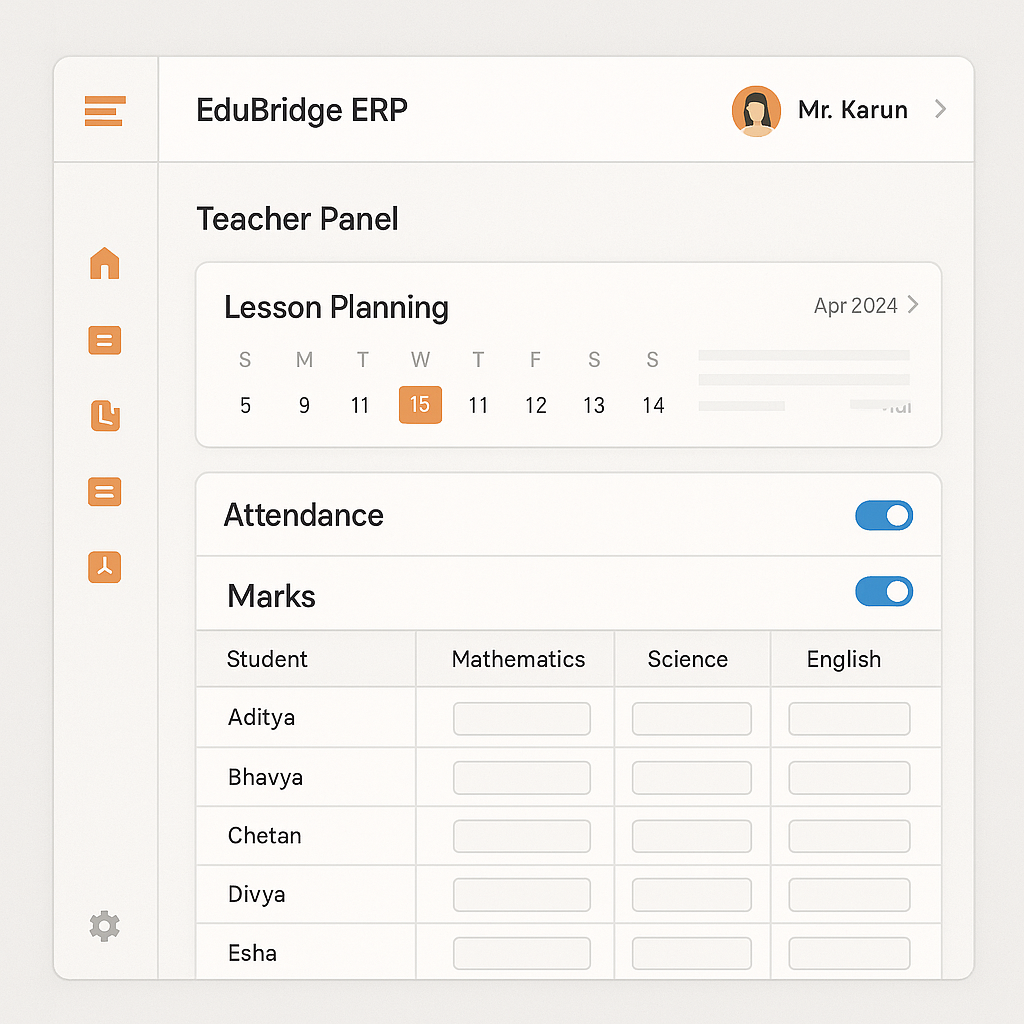The height and width of the screenshot is (1024, 1024).
Task: Select date 13 in the calendar
Action: click(x=594, y=406)
